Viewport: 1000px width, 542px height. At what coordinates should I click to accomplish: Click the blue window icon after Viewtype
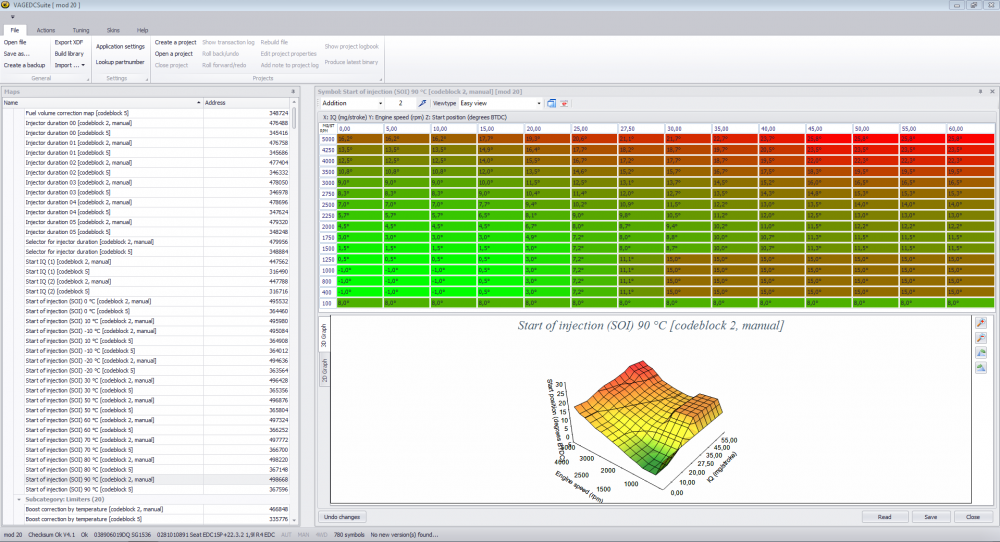click(x=551, y=103)
